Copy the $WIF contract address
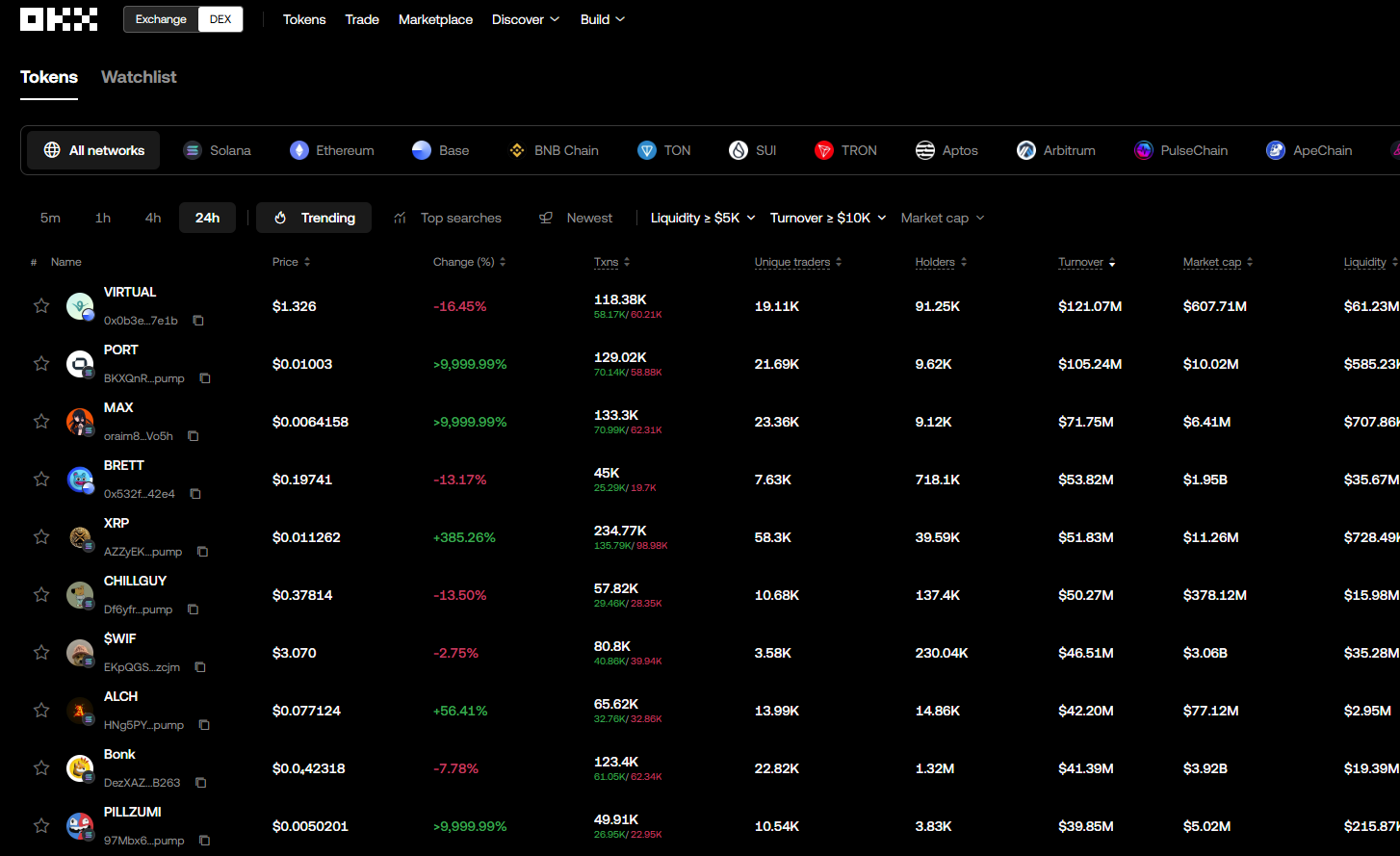Image resolution: width=1400 pixels, height=856 pixels. coord(200,667)
